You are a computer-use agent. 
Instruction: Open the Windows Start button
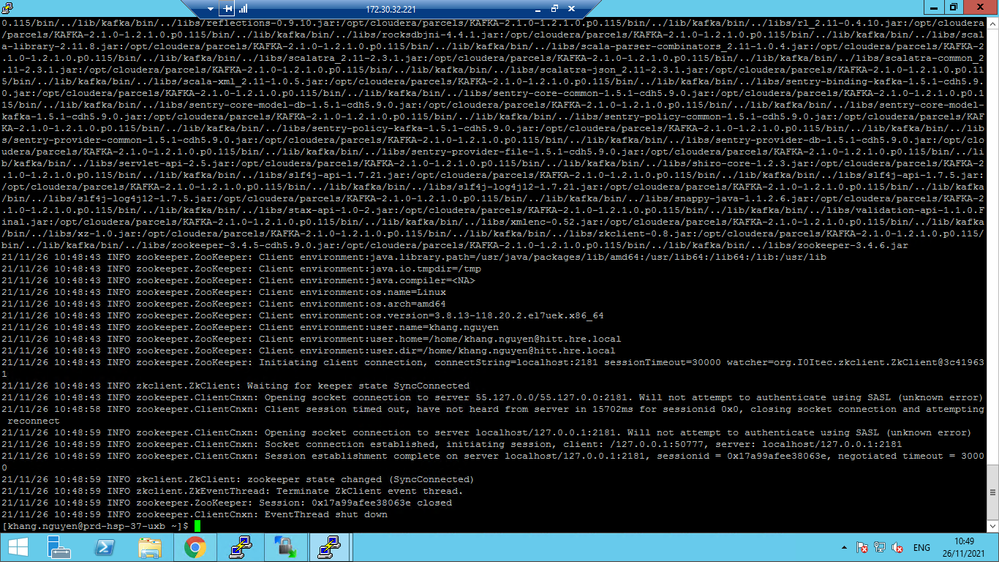coord(18,547)
